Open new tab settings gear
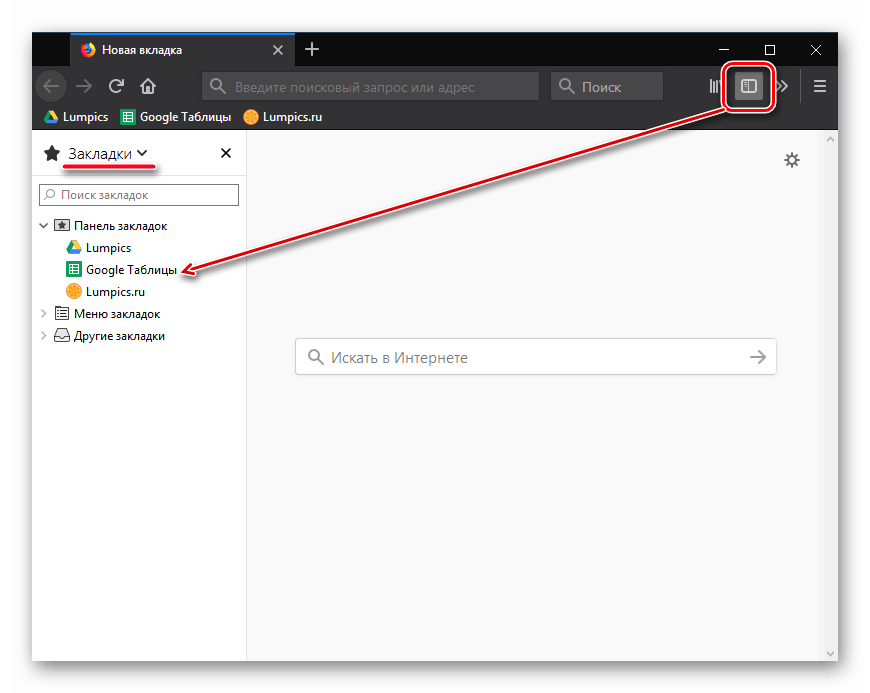This screenshot has width=870, height=693. coord(792,160)
